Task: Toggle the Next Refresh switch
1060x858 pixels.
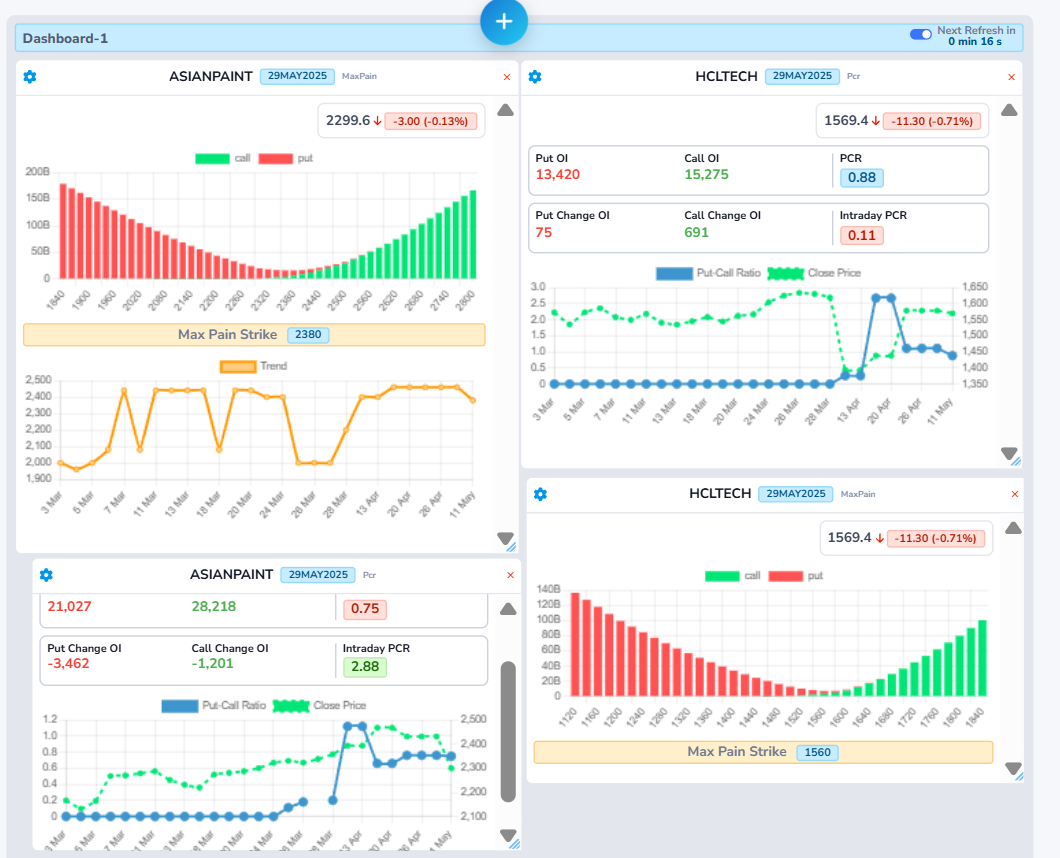Action: point(919,33)
